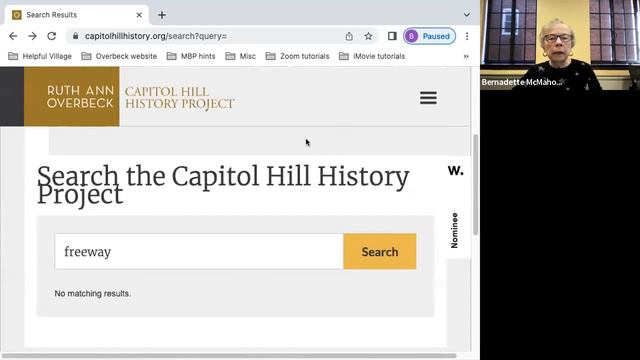The image size is (640, 360).
Task: Expand the tab search chevron
Action: pos(467,15)
